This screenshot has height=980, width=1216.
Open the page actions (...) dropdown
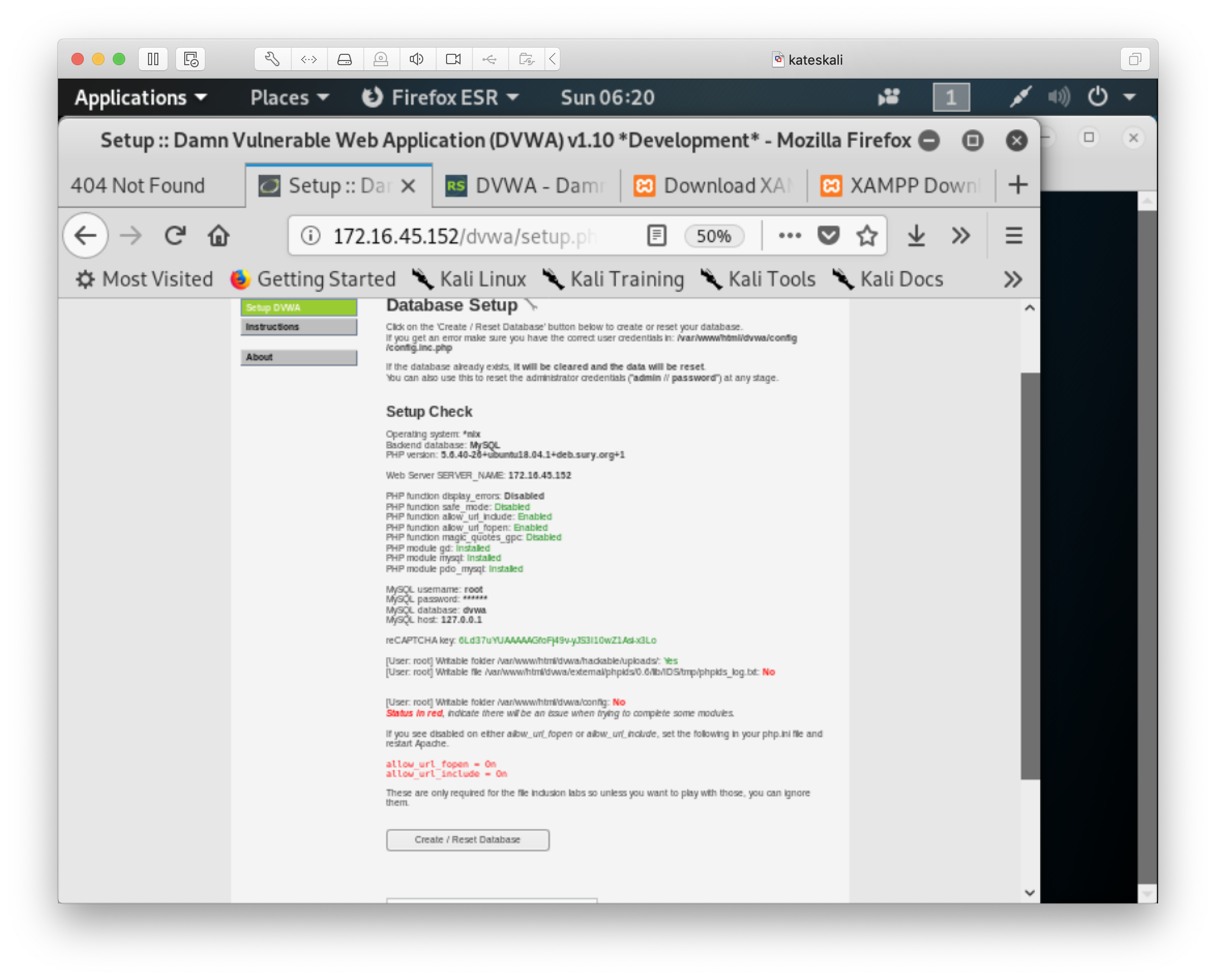point(789,235)
